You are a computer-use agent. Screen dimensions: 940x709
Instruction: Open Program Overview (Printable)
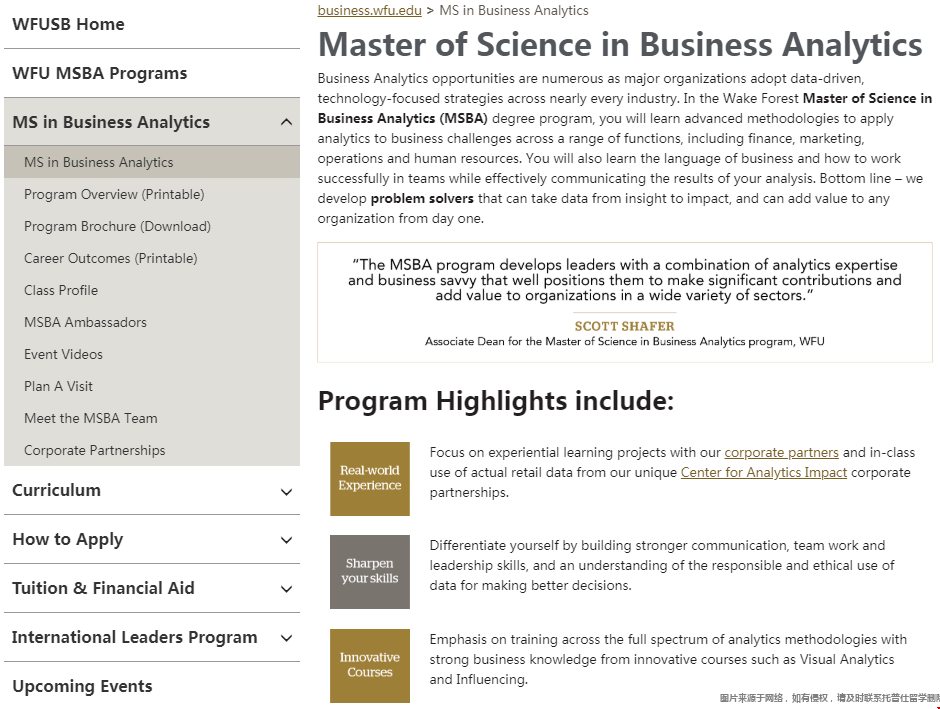click(114, 194)
